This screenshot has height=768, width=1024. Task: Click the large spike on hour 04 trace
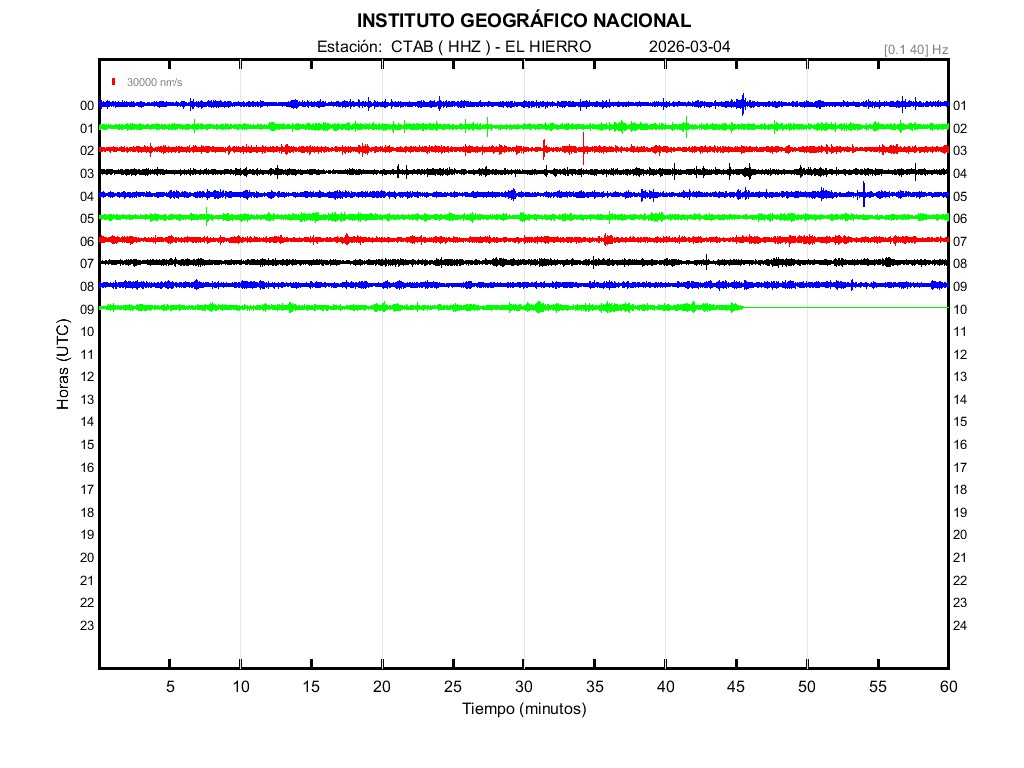[x=864, y=194]
